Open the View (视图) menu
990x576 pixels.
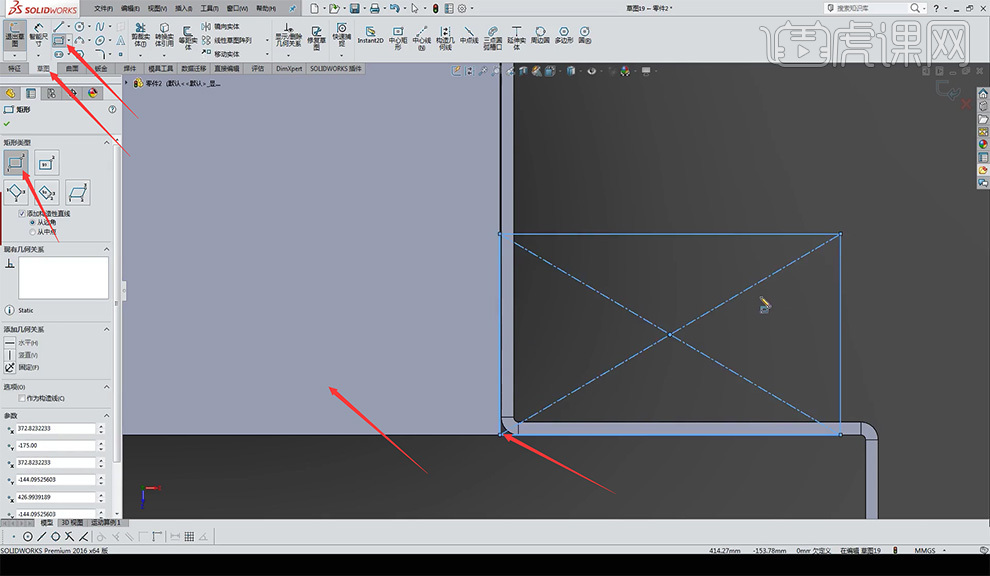[157, 8]
